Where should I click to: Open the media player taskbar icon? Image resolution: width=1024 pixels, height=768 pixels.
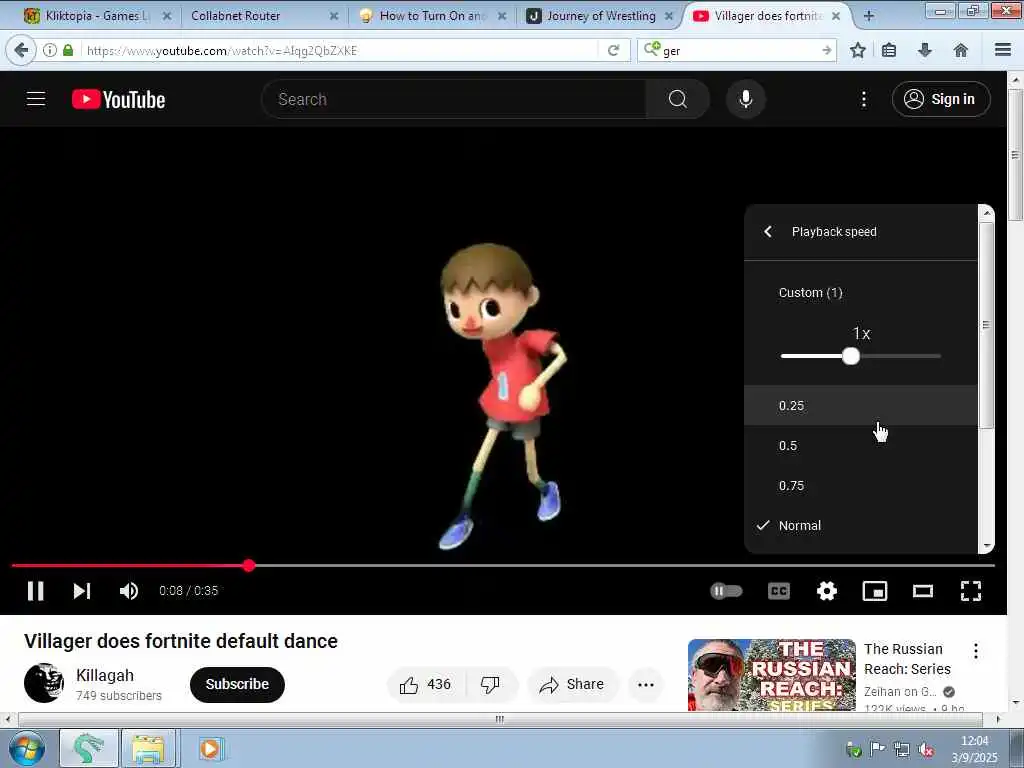210,748
